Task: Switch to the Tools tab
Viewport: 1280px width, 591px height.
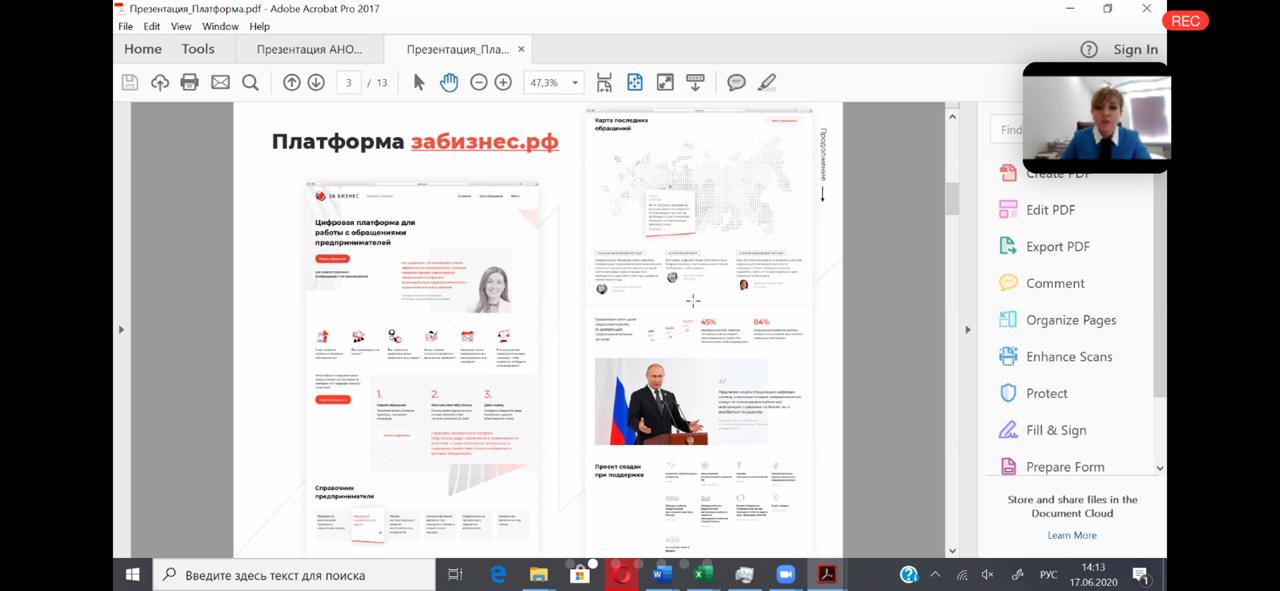Action: click(198, 49)
